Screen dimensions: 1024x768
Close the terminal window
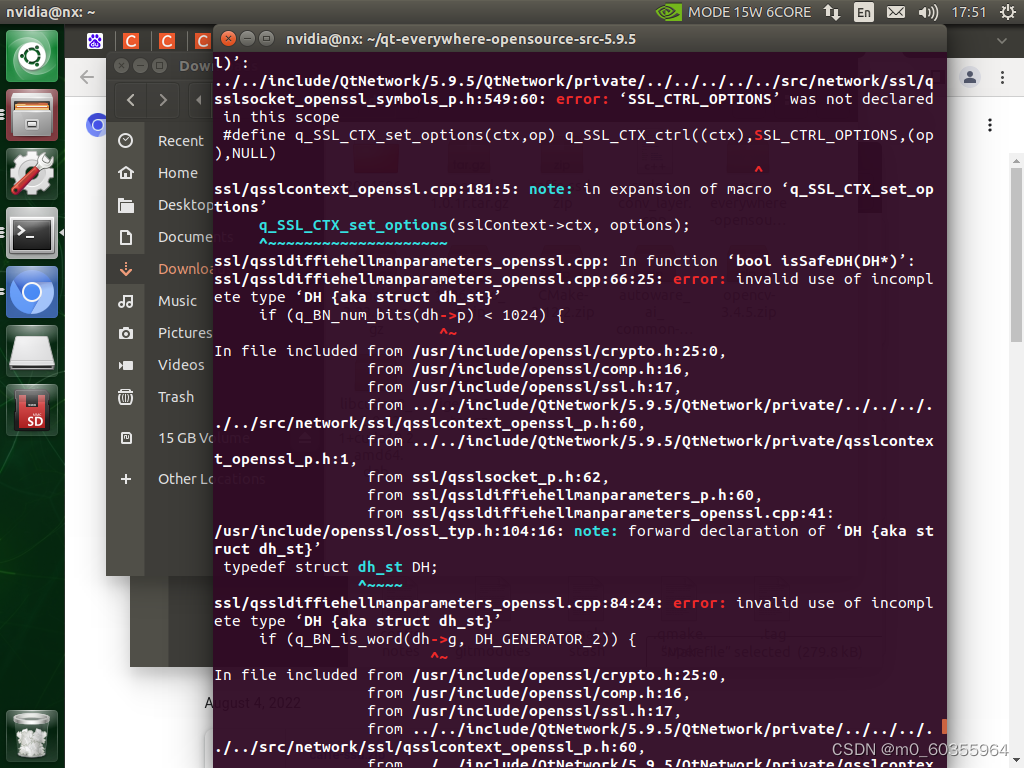click(228, 39)
